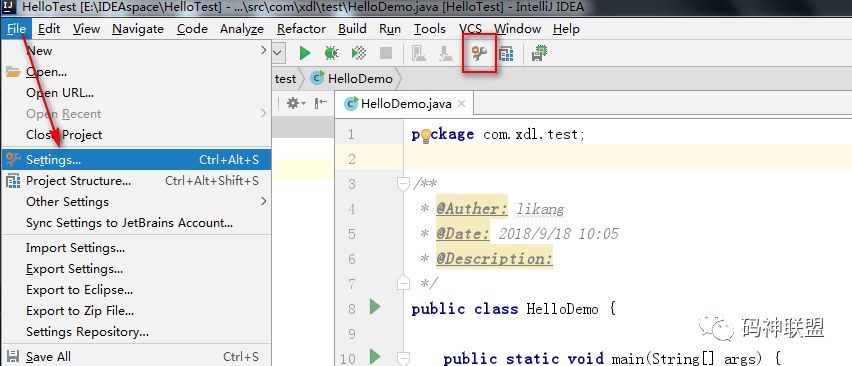Screen dimensions: 852x366
Task: Open the File menu
Action: pyautogui.click(x=17, y=29)
